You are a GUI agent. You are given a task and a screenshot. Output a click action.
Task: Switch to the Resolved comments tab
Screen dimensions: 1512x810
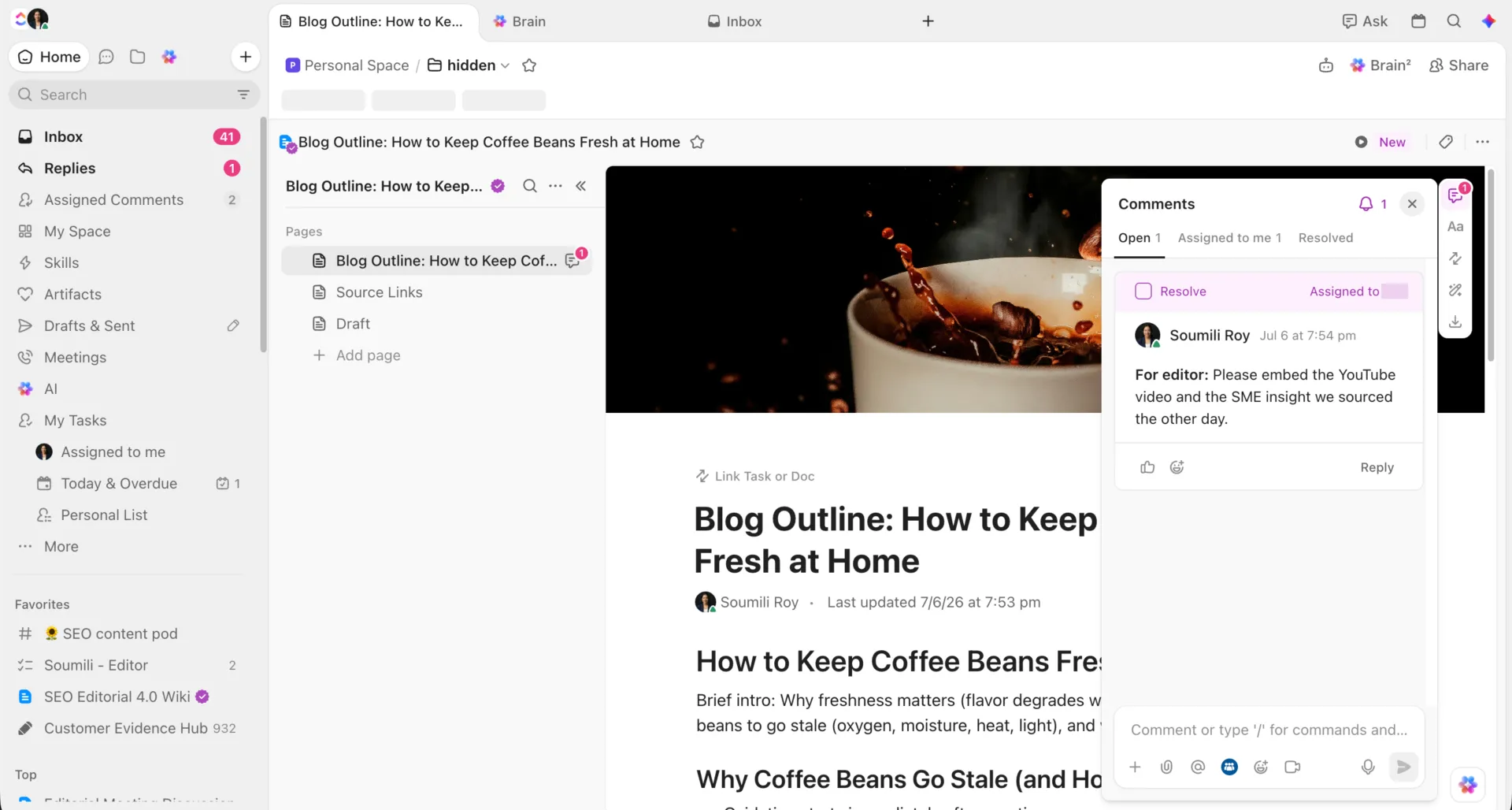(1325, 238)
